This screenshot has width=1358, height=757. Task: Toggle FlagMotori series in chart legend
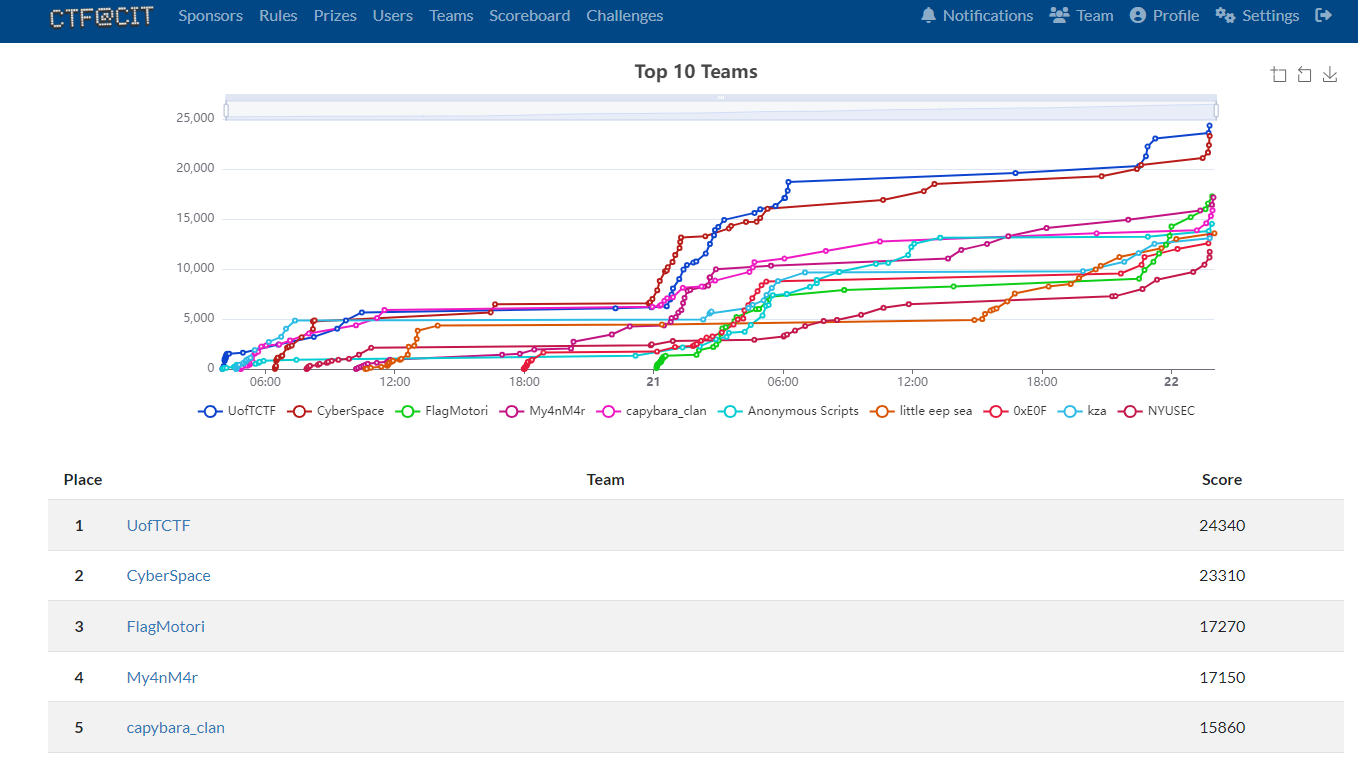(441, 411)
